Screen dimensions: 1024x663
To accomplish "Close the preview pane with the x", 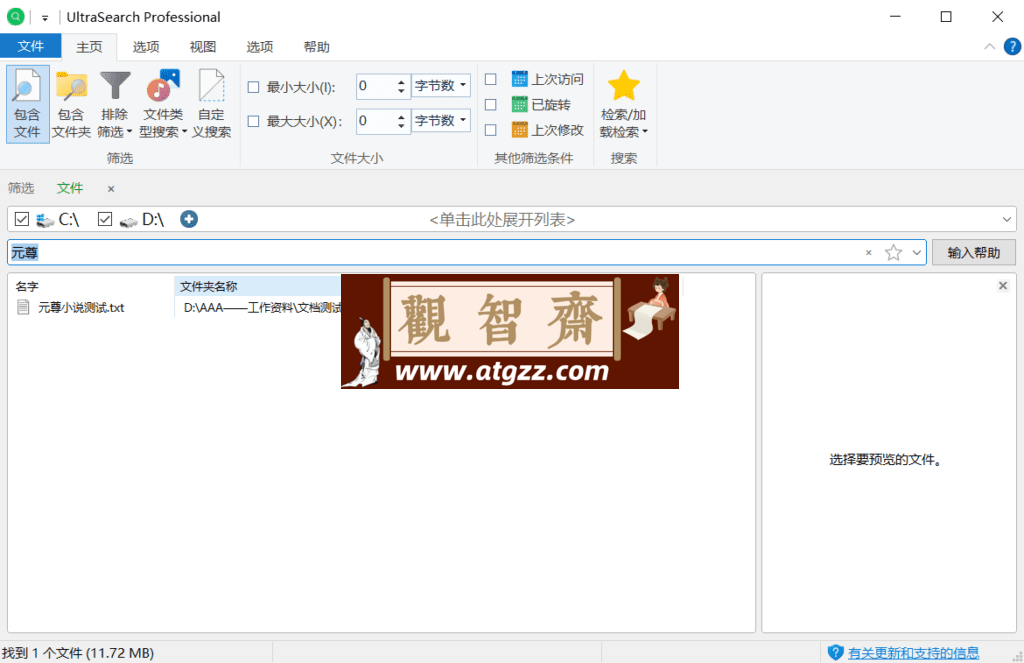I will click(1002, 285).
